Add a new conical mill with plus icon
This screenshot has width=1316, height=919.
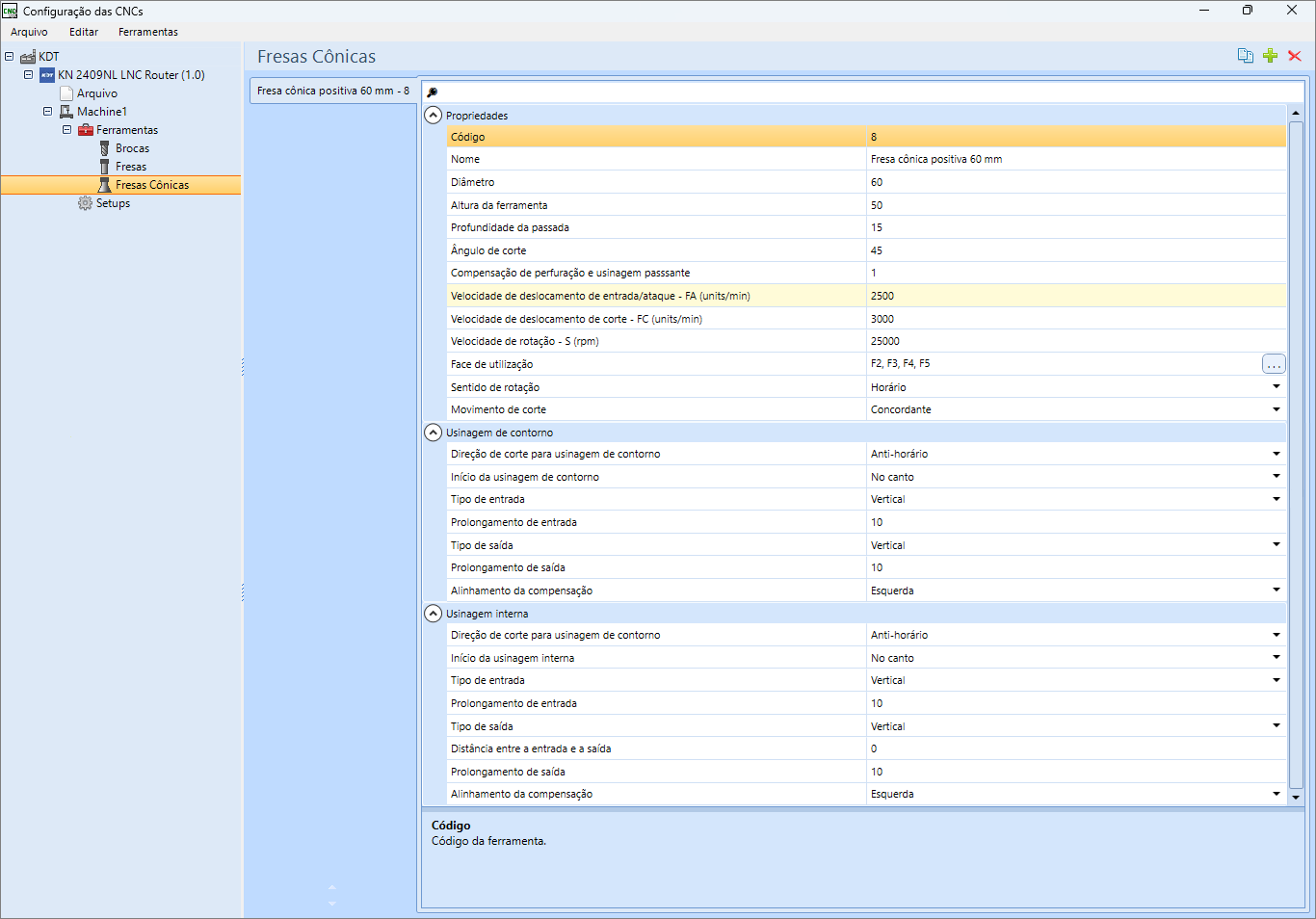pyautogui.click(x=1270, y=56)
